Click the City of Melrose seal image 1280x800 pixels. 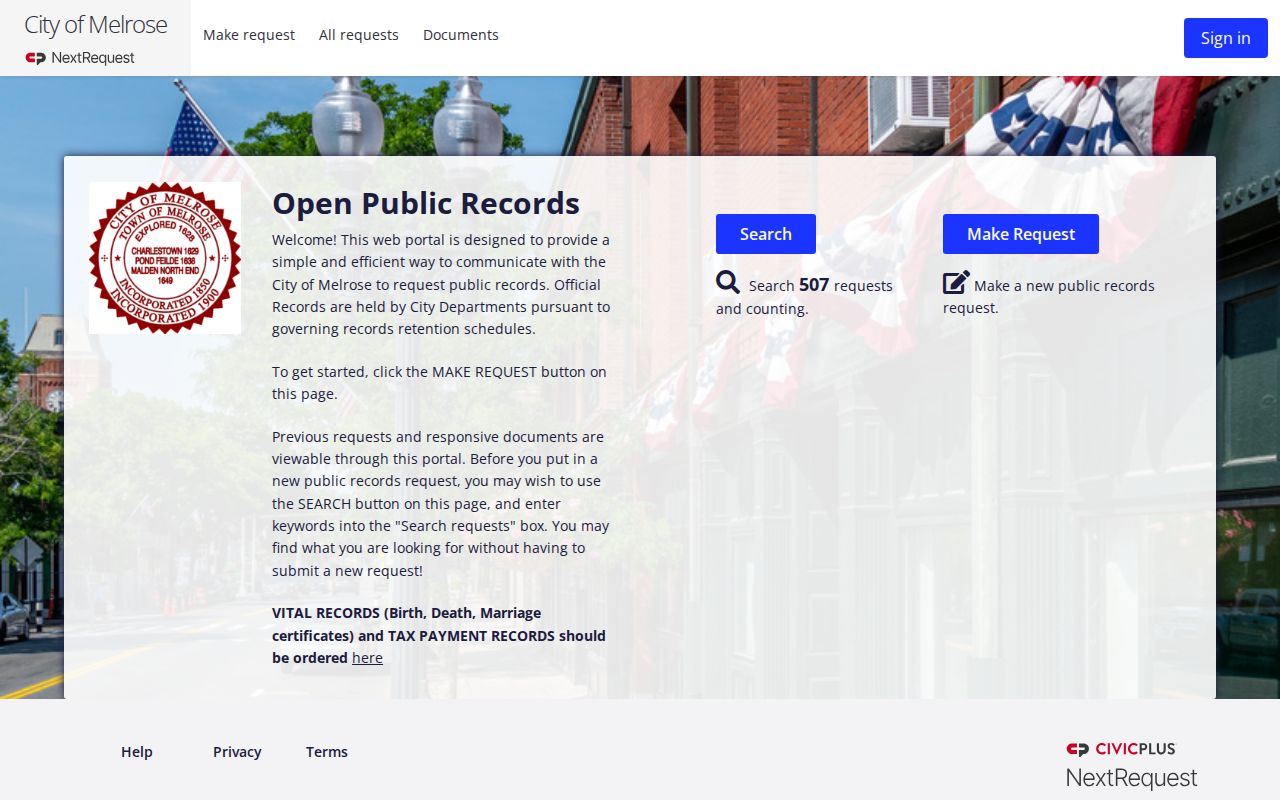(x=165, y=258)
